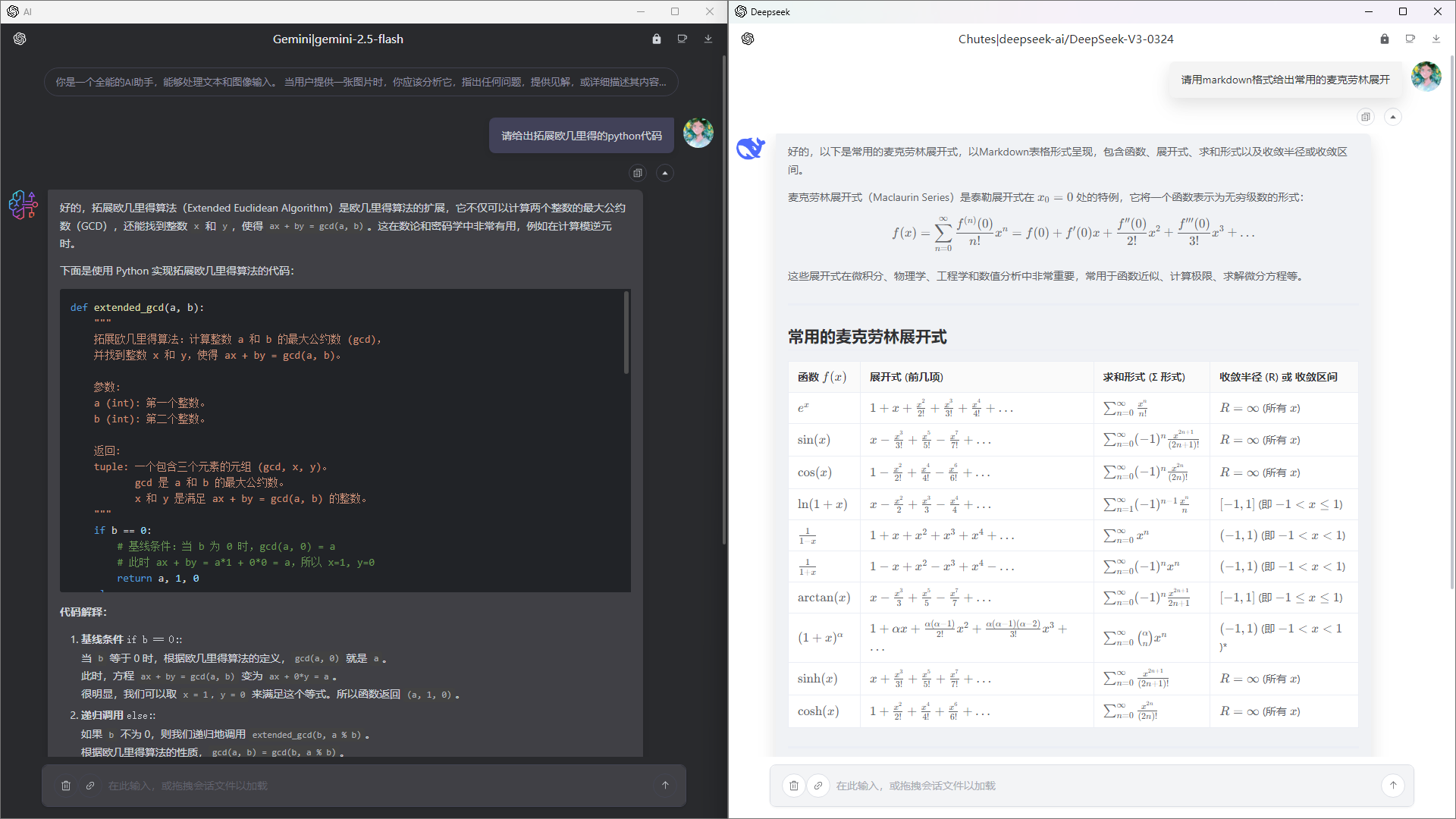Click the download icon in Gemini window header
Viewport: 1456px width, 819px height.
708,39
